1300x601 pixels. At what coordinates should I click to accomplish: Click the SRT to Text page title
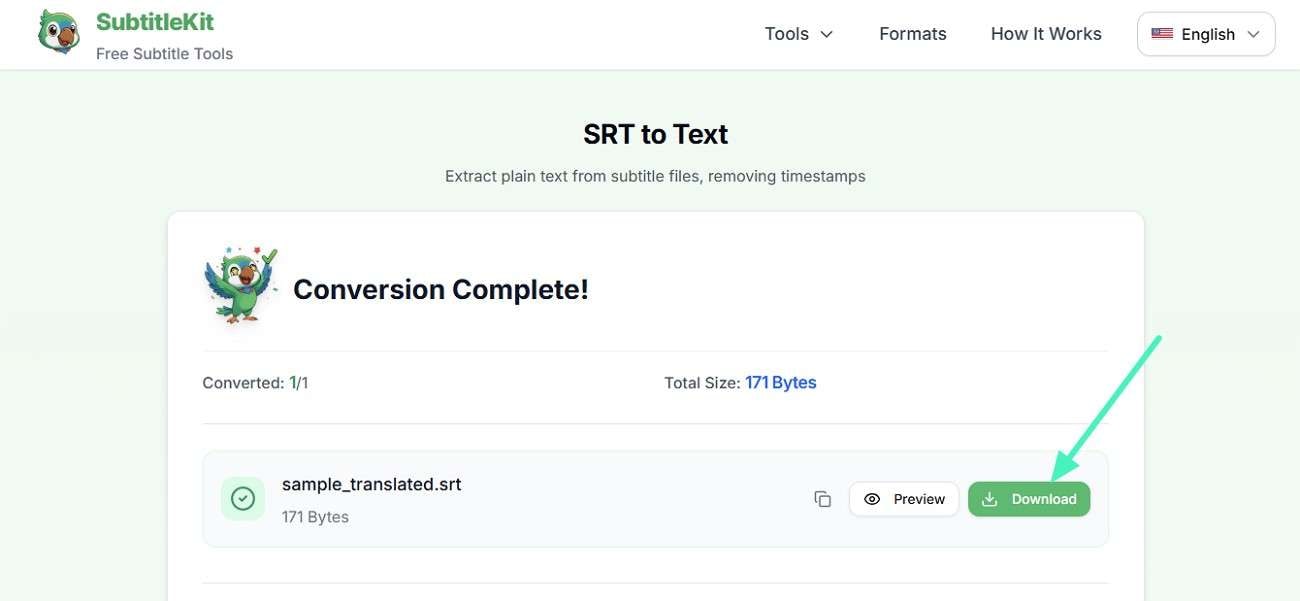click(656, 134)
